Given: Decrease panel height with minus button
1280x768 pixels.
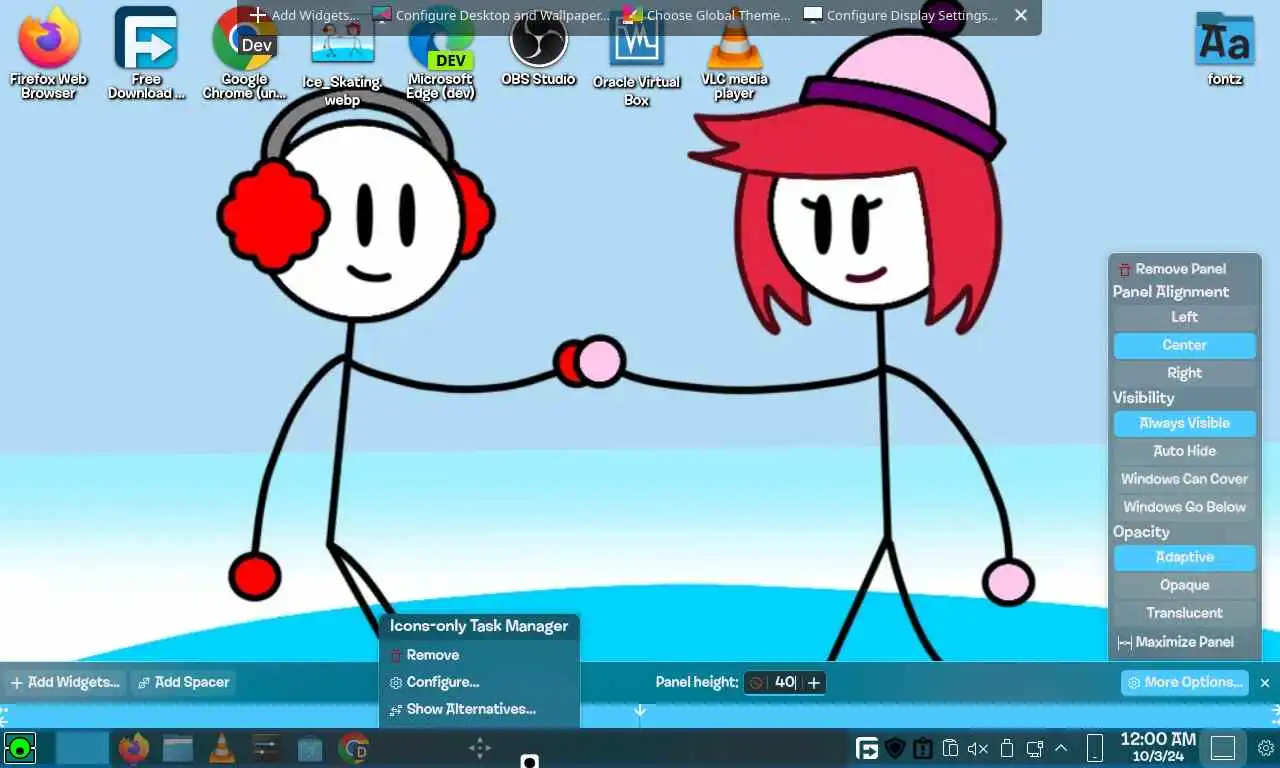Looking at the screenshot, I should (756, 682).
